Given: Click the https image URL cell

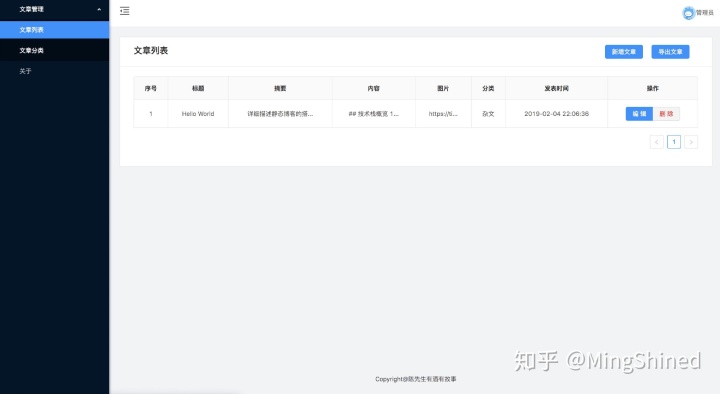Looking at the screenshot, I should pyautogui.click(x=443, y=114).
